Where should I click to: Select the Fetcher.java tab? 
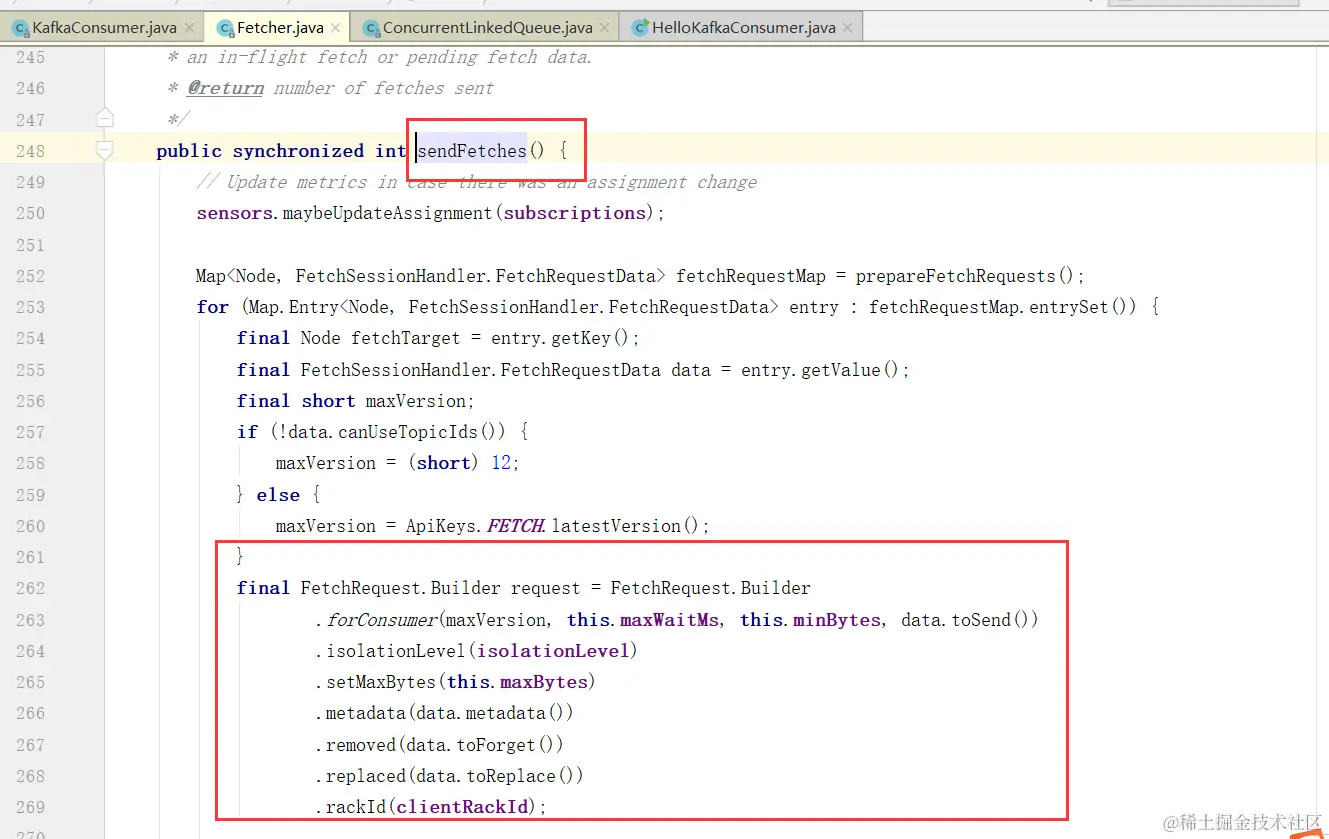pyautogui.click(x=280, y=27)
